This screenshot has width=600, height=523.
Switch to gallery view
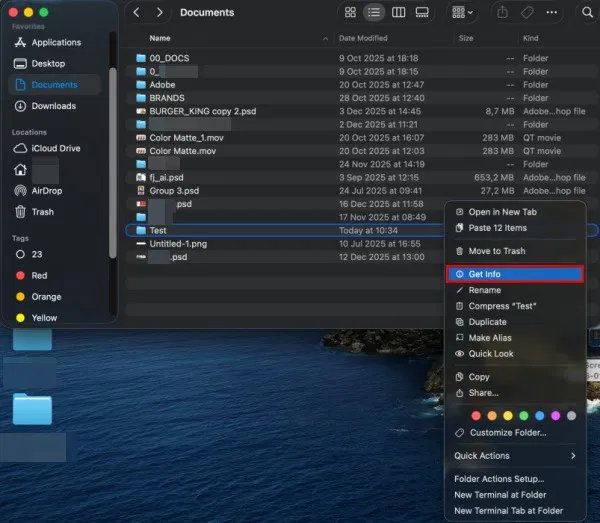(x=422, y=13)
